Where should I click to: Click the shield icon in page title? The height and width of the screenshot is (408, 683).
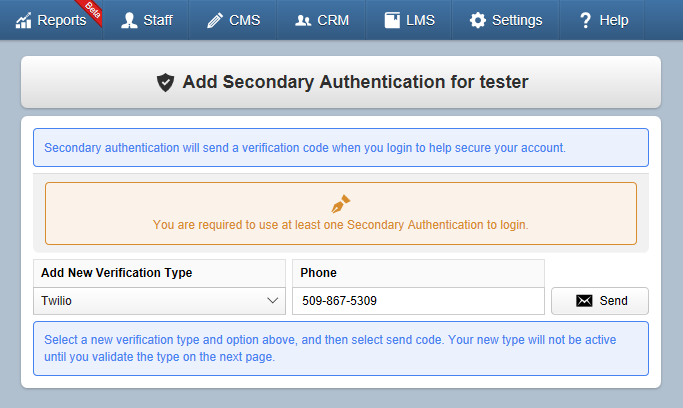tap(166, 82)
